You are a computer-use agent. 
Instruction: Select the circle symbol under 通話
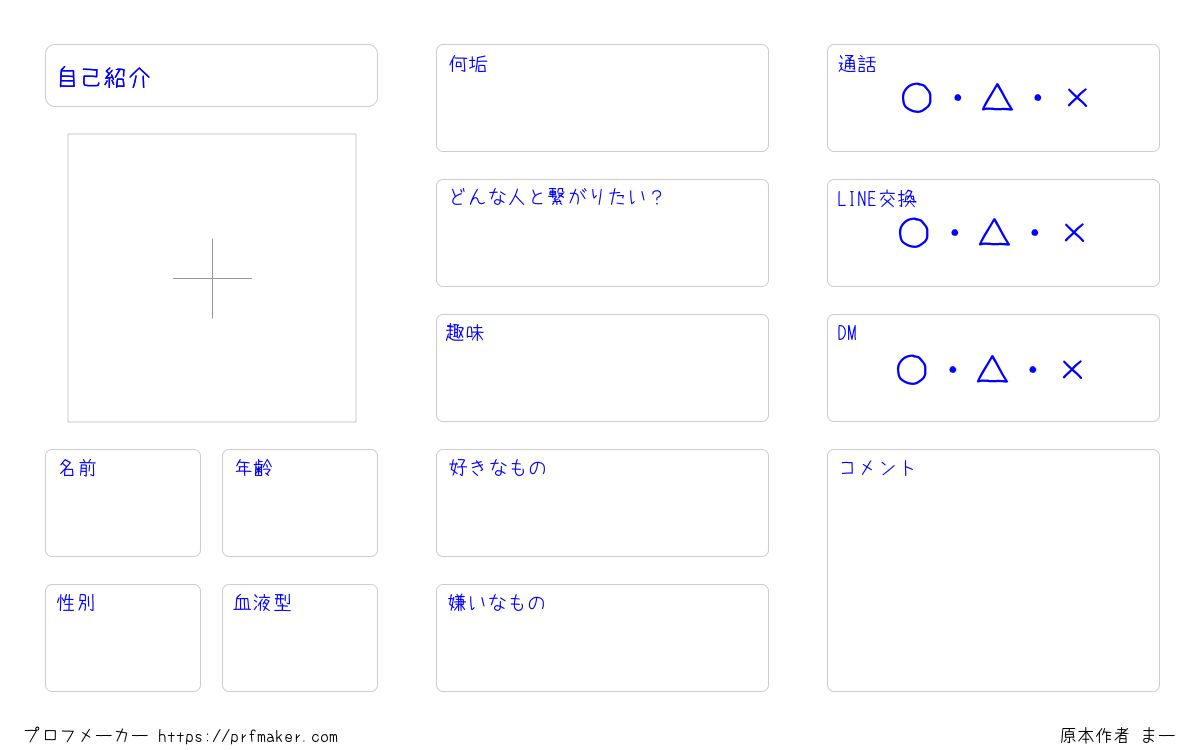[x=916, y=98]
